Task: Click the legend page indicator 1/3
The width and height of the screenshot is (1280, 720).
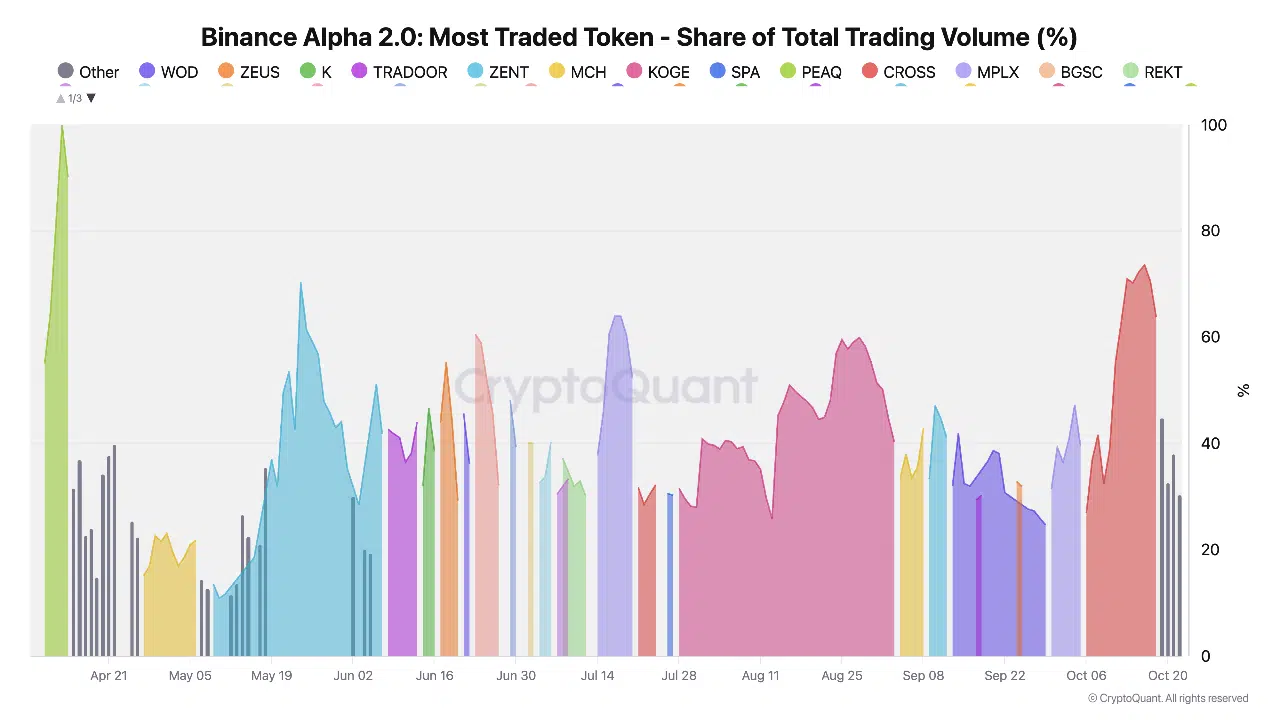Action: [75, 98]
